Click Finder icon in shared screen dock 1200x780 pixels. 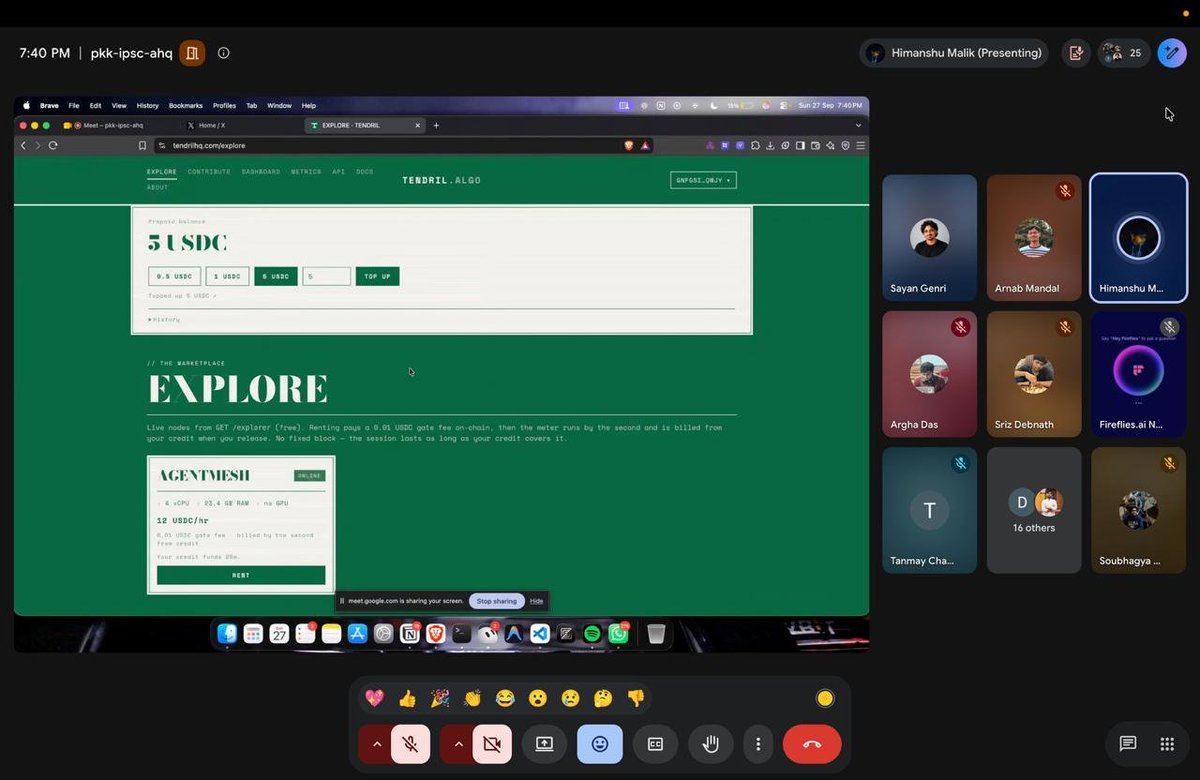pyautogui.click(x=227, y=633)
